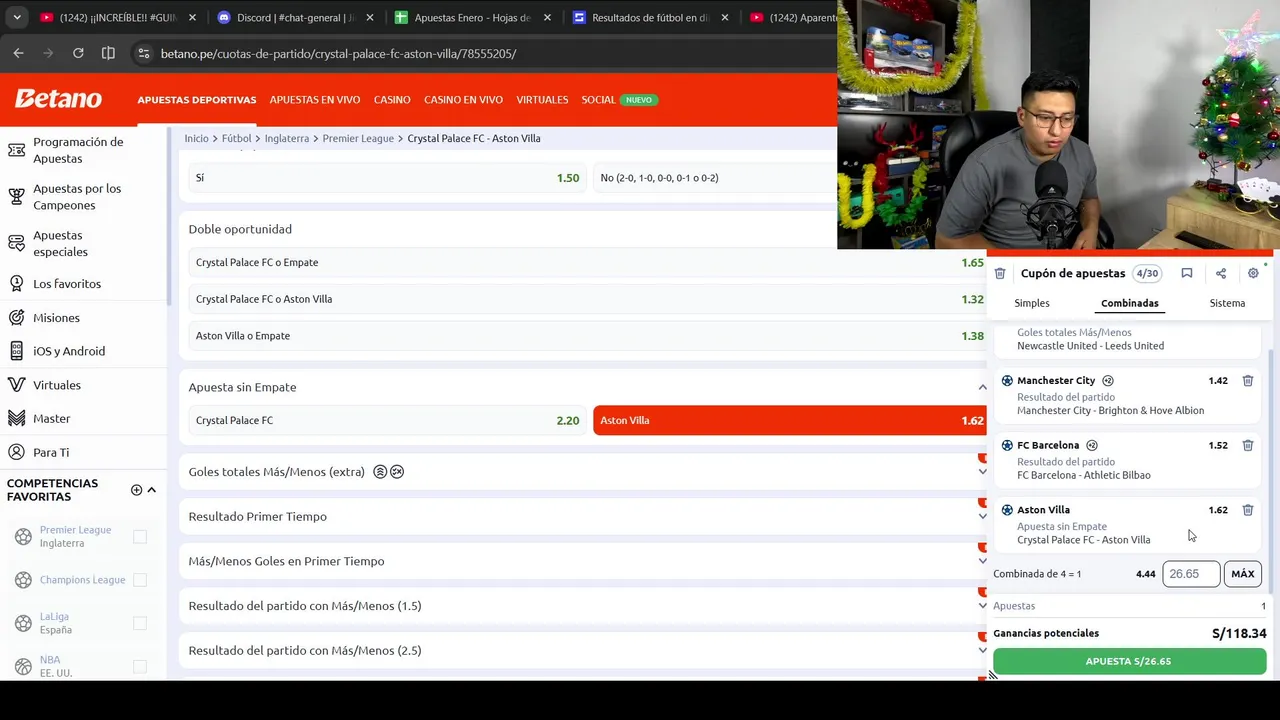This screenshot has width=1280, height=720.
Task: Open Apuestas Deportivas menu
Action: coord(197,100)
